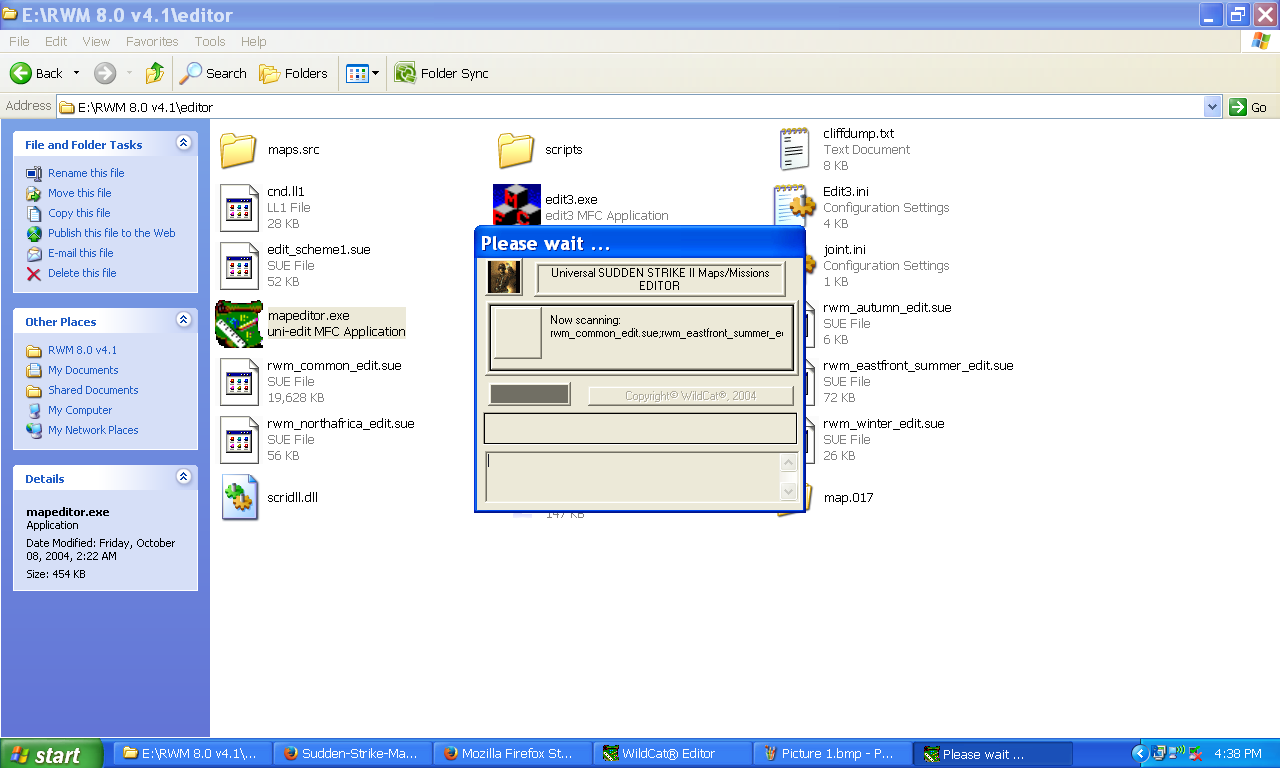This screenshot has height=768, width=1280.
Task: Click Move this file link
Action: [x=80, y=193]
